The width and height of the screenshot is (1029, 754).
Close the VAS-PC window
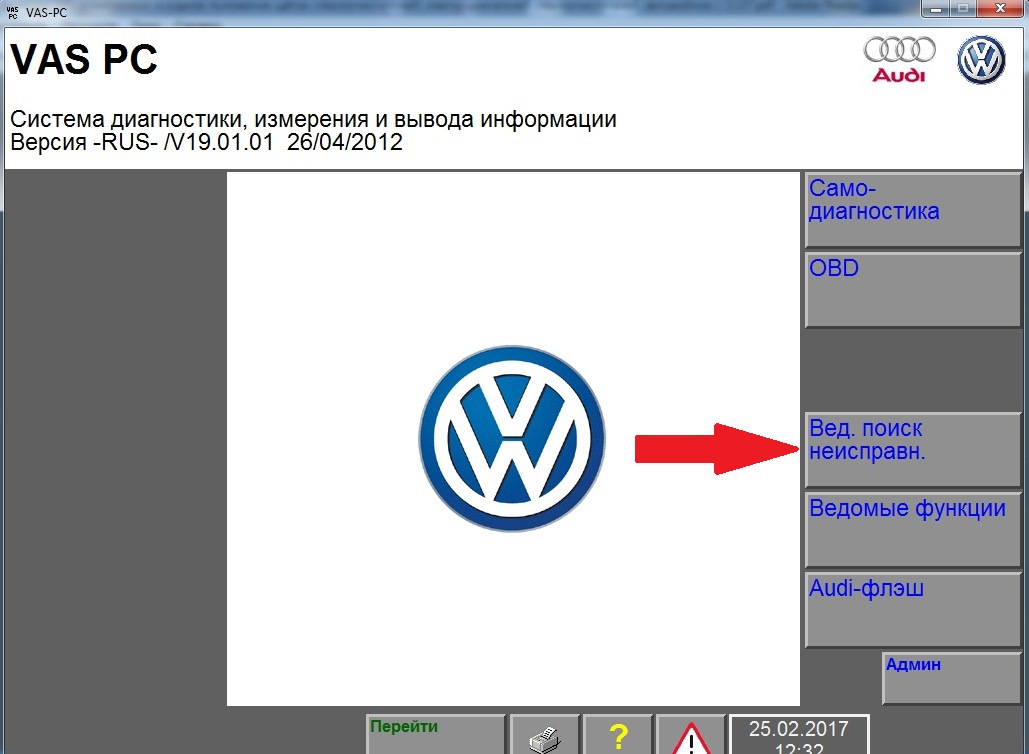pyautogui.click(x=1000, y=9)
